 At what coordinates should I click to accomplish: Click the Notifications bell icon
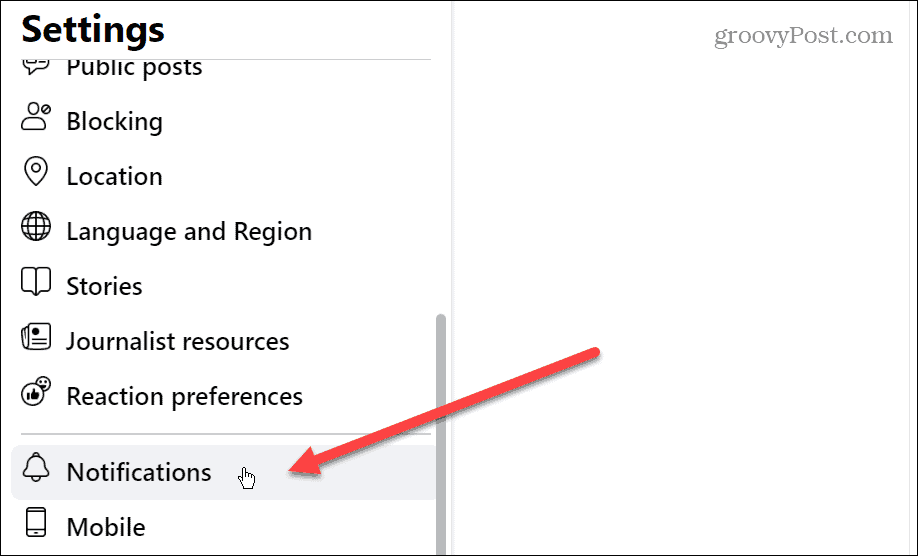[36, 467]
